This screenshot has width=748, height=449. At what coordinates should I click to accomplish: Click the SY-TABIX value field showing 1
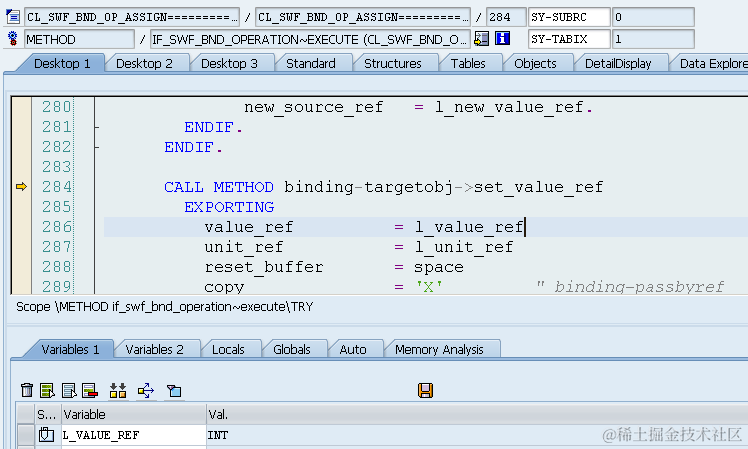point(653,39)
